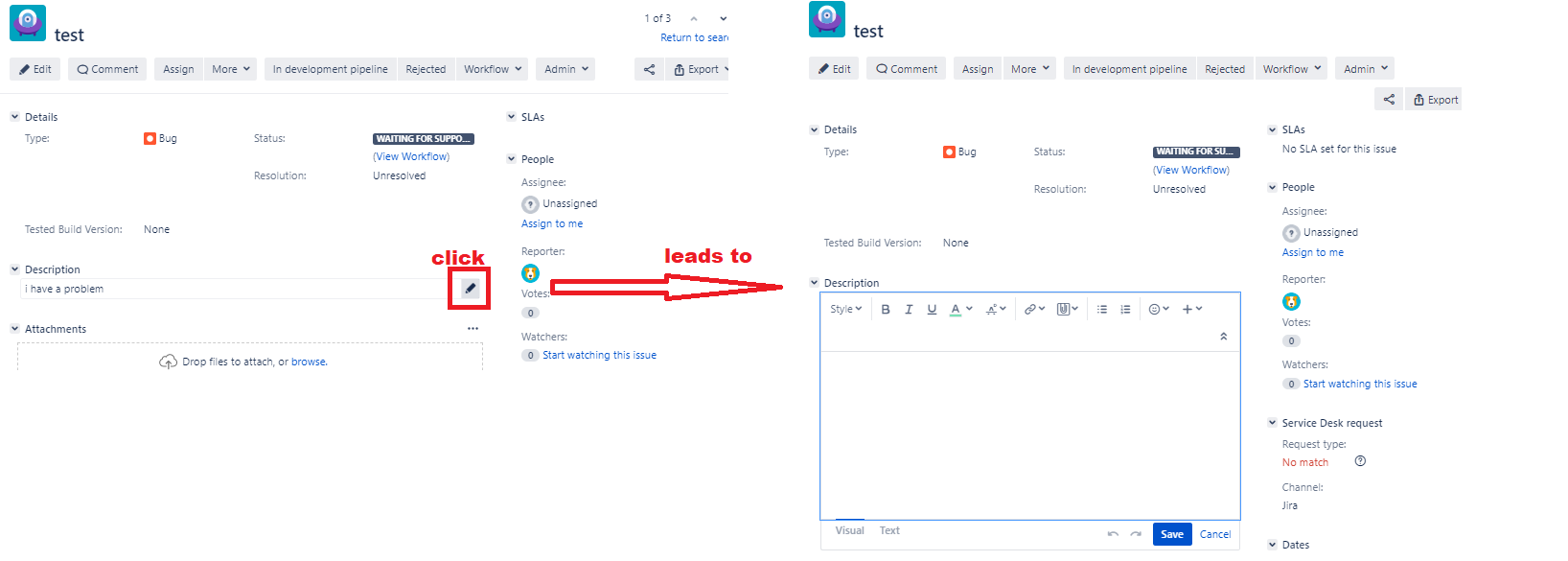
Task: Insert a numbered list in the editor
Action: tap(1125, 309)
